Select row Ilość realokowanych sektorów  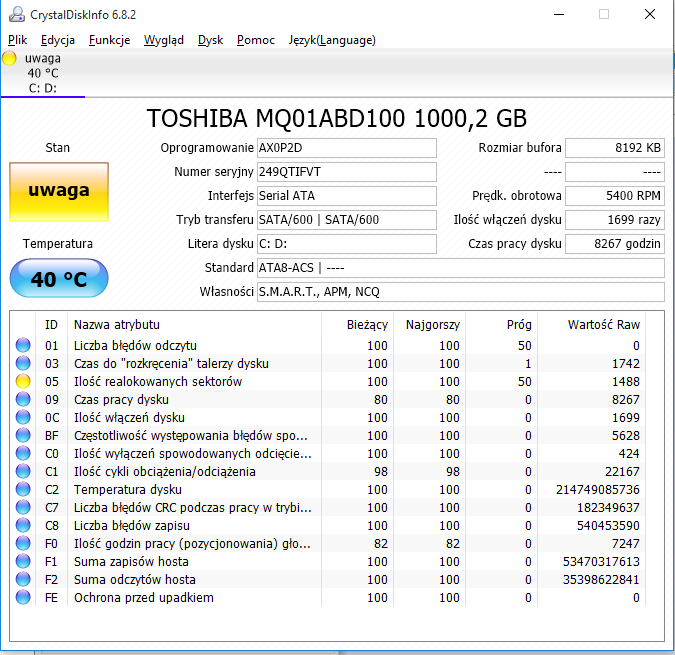[327, 381]
